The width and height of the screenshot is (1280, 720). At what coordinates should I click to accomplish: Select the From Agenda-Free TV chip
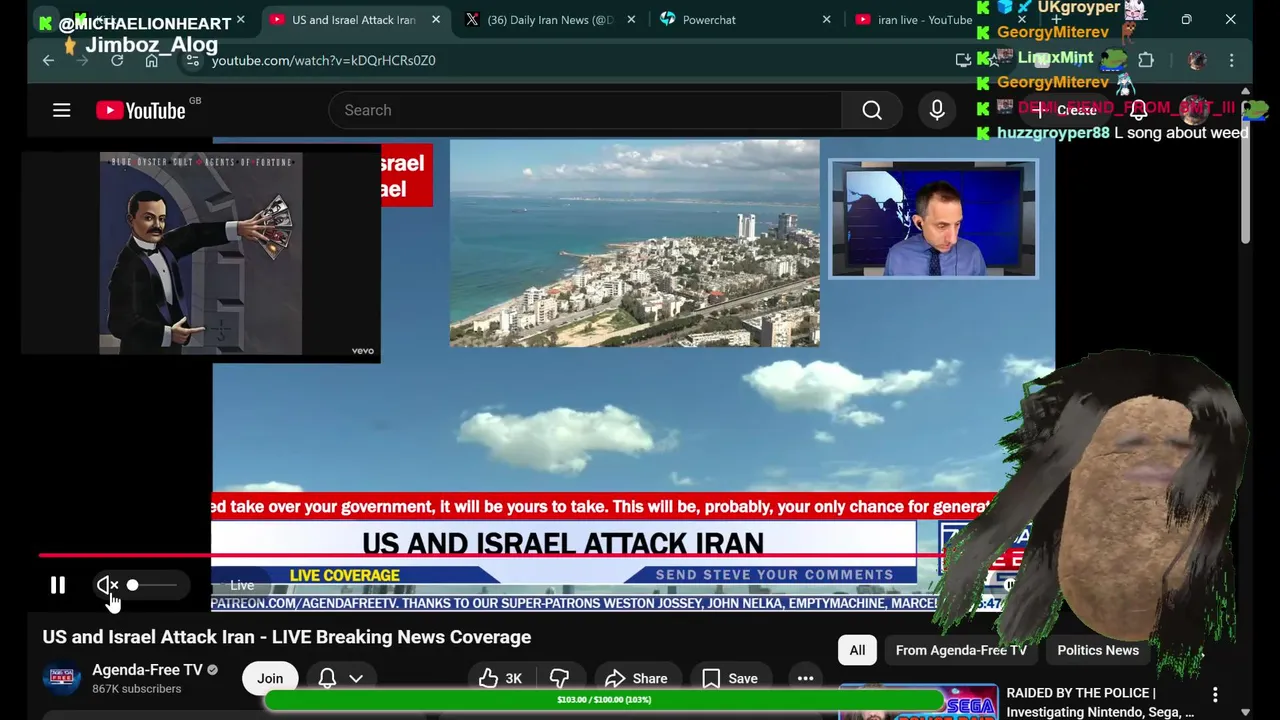[961, 650]
